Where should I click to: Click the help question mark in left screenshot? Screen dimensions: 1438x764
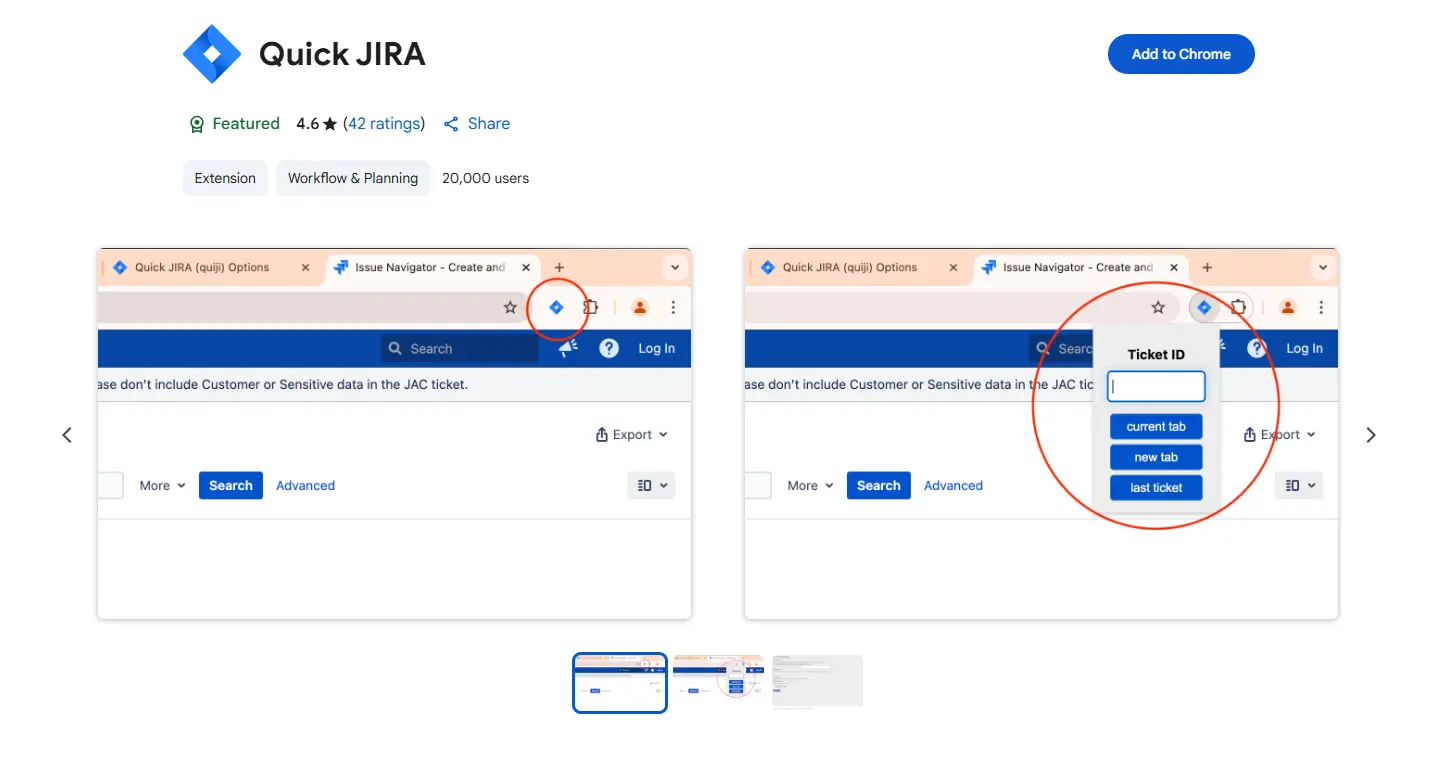[x=608, y=348]
